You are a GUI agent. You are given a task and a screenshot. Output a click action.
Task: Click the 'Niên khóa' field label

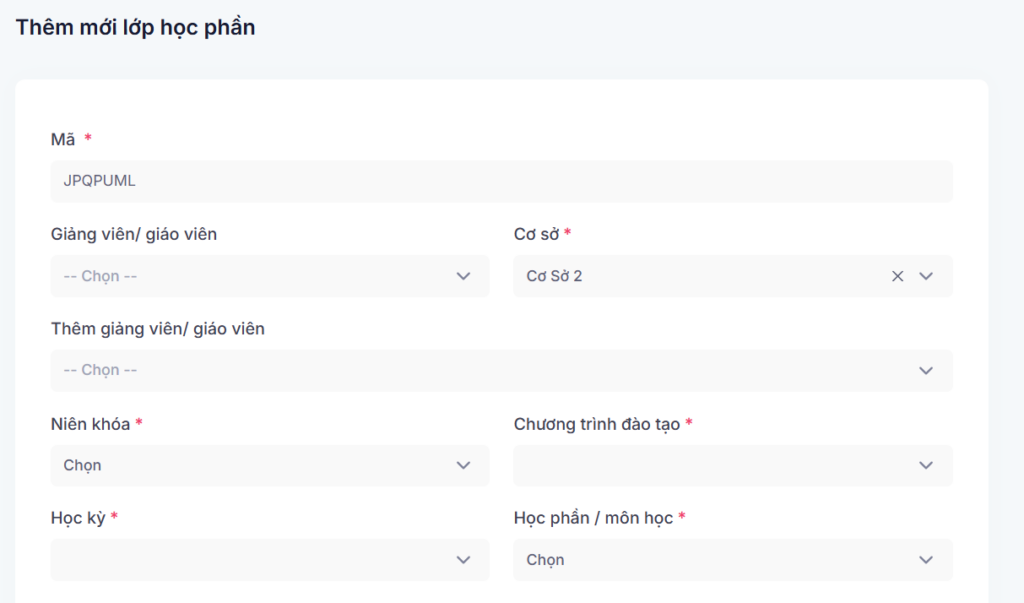point(90,424)
